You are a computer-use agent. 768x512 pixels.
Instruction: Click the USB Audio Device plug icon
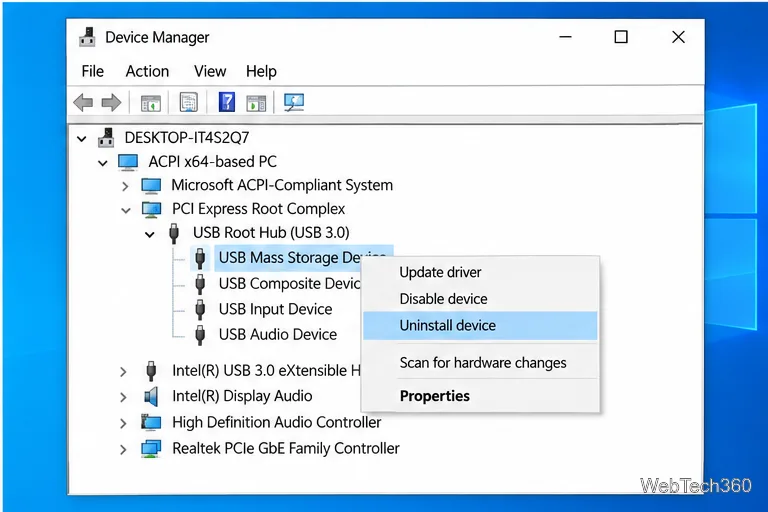click(x=200, y=335)
